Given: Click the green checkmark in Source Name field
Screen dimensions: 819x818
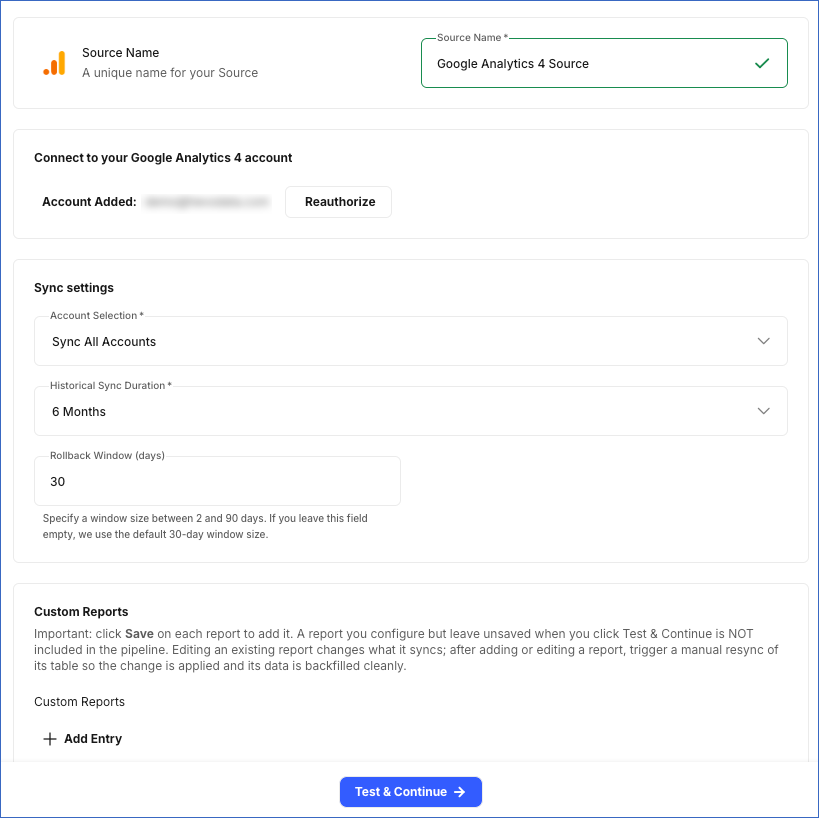Looking at the screenshot, I should [762, 63].
